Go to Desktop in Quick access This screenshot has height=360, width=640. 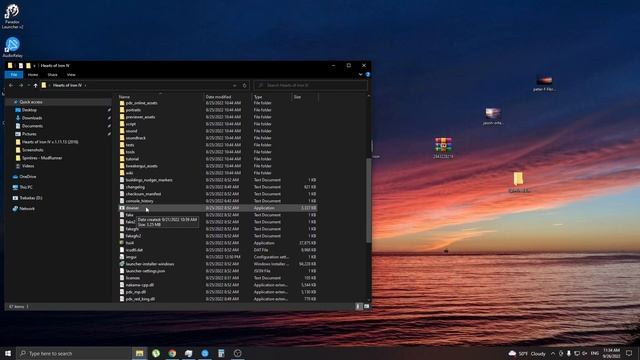[x=29, y=110]
